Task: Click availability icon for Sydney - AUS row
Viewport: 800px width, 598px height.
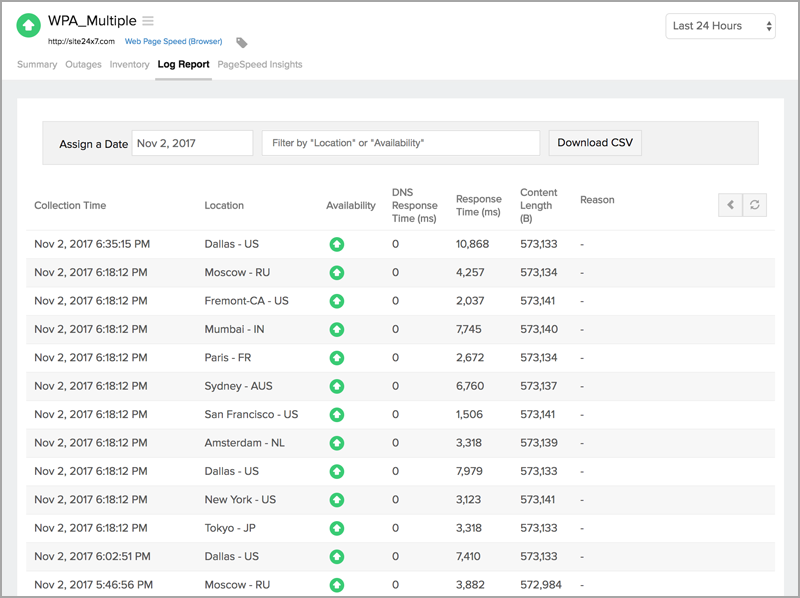Action: [337, 386]
